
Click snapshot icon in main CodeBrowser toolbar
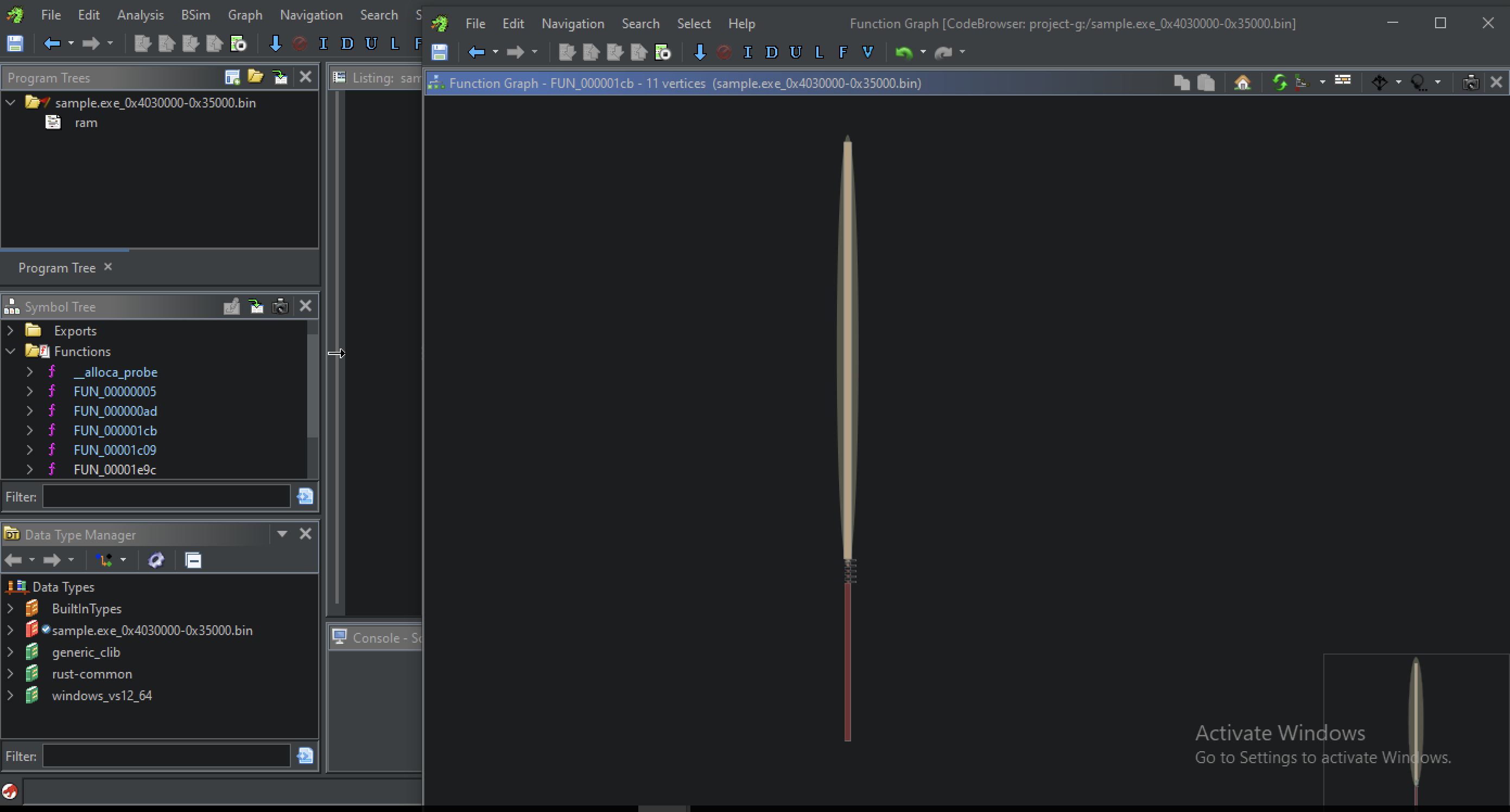[239, 43]
